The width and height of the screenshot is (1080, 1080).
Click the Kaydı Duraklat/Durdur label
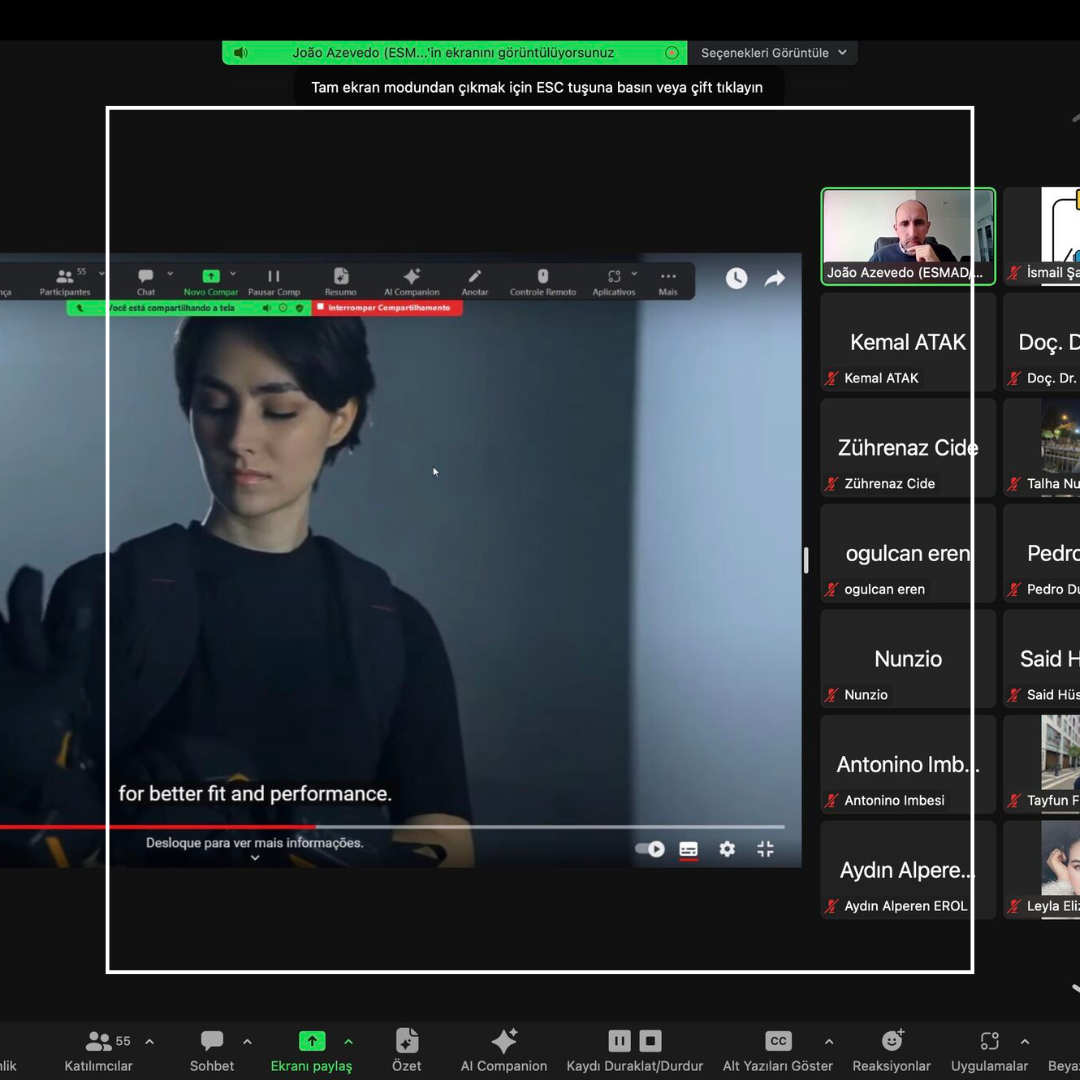click(x=634, y=1066)
